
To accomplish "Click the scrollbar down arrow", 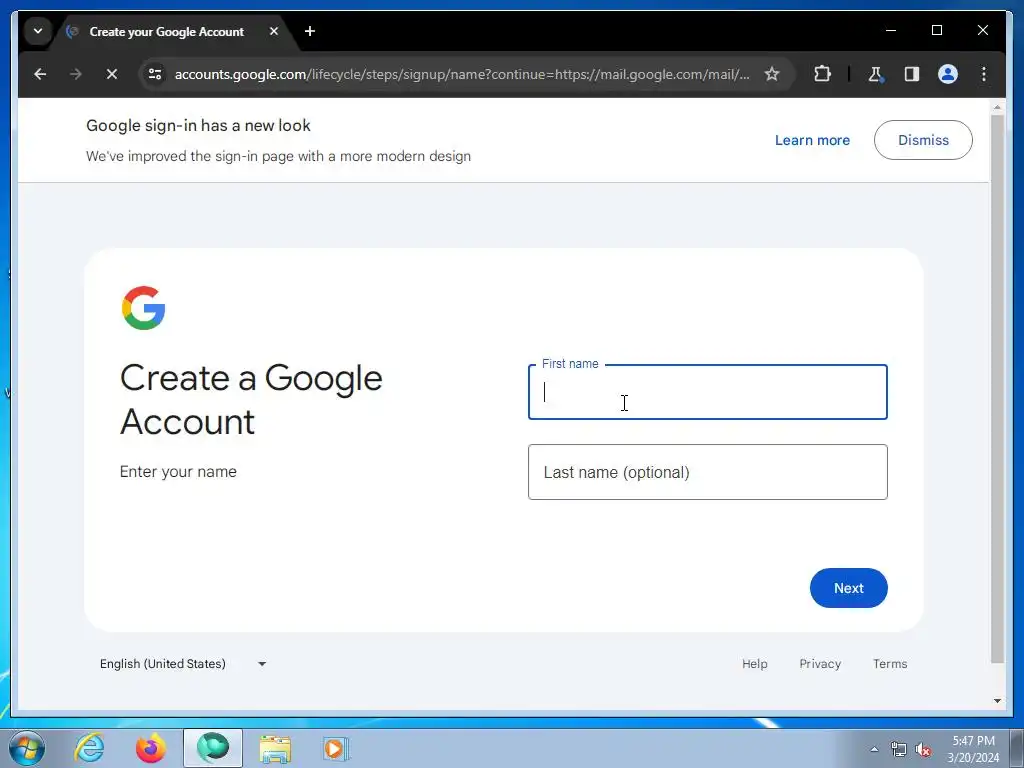I will click(997, 701).
